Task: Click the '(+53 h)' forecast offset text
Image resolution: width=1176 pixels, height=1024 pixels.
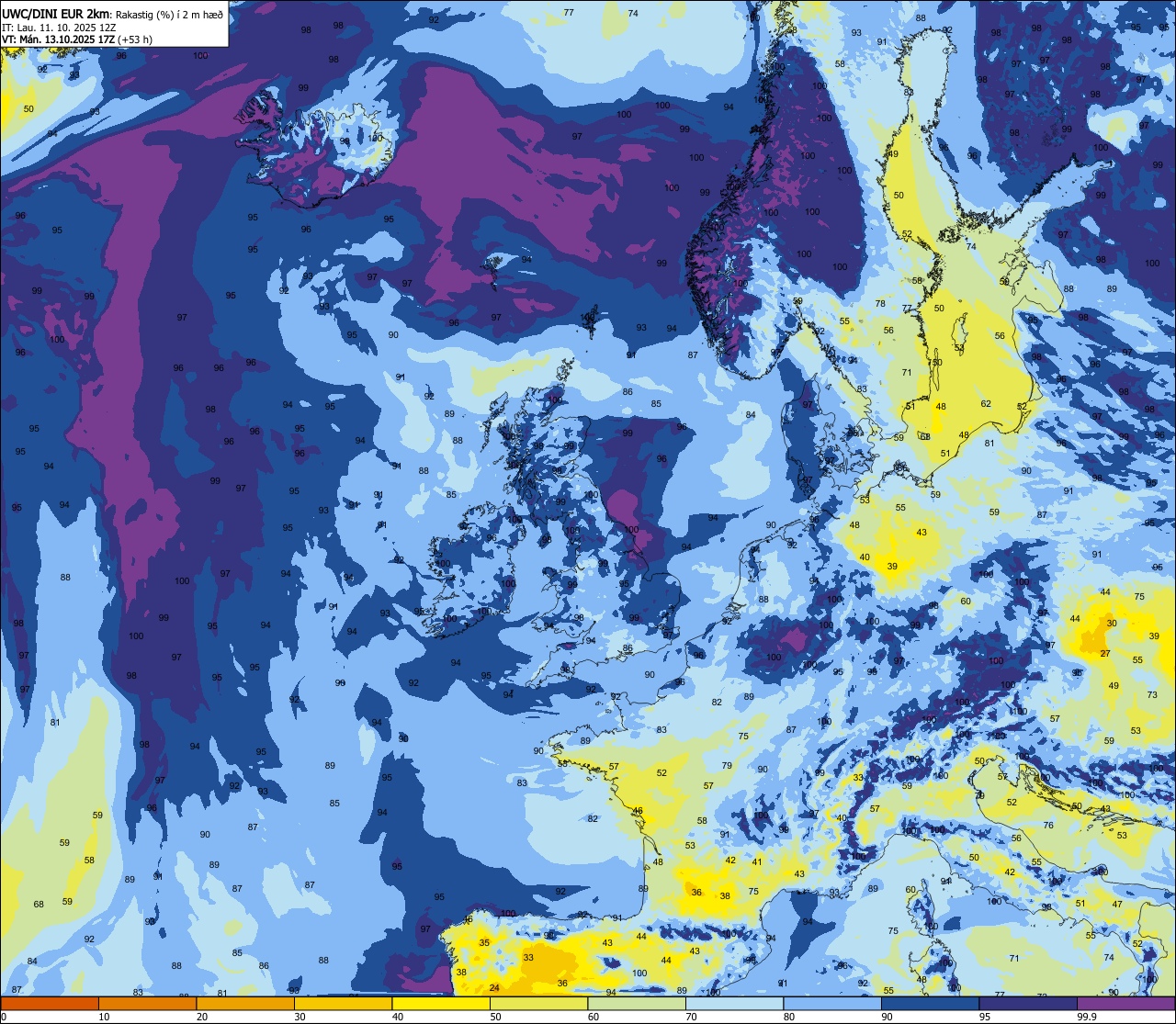Action: click(134, 39)
